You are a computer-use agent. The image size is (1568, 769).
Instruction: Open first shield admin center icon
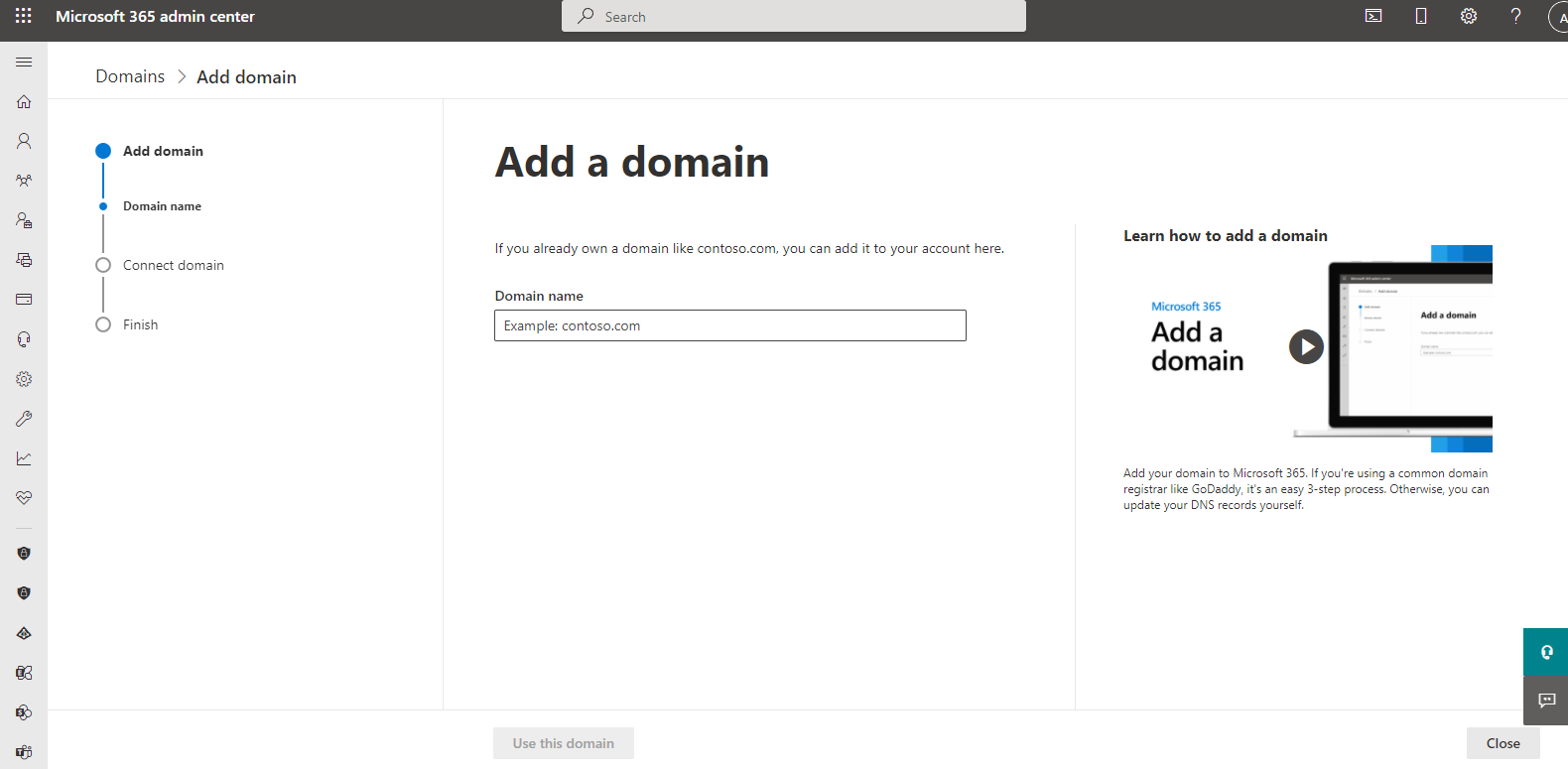(x=24, y=554)
